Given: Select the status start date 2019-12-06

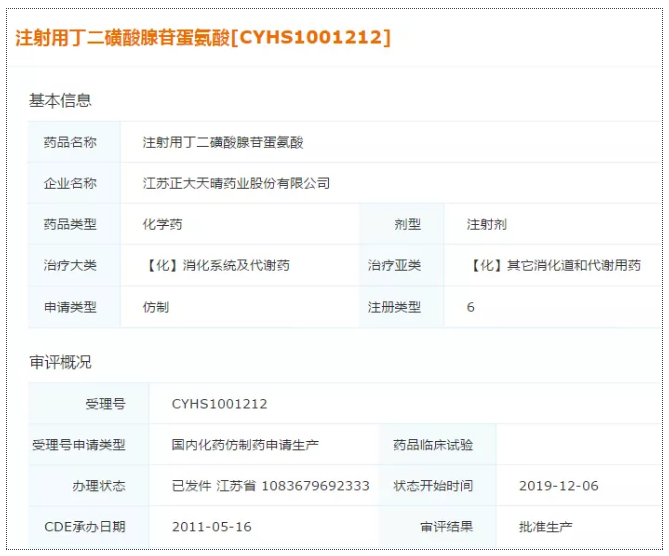Looking at the screenshot, I should pos(558,486).
